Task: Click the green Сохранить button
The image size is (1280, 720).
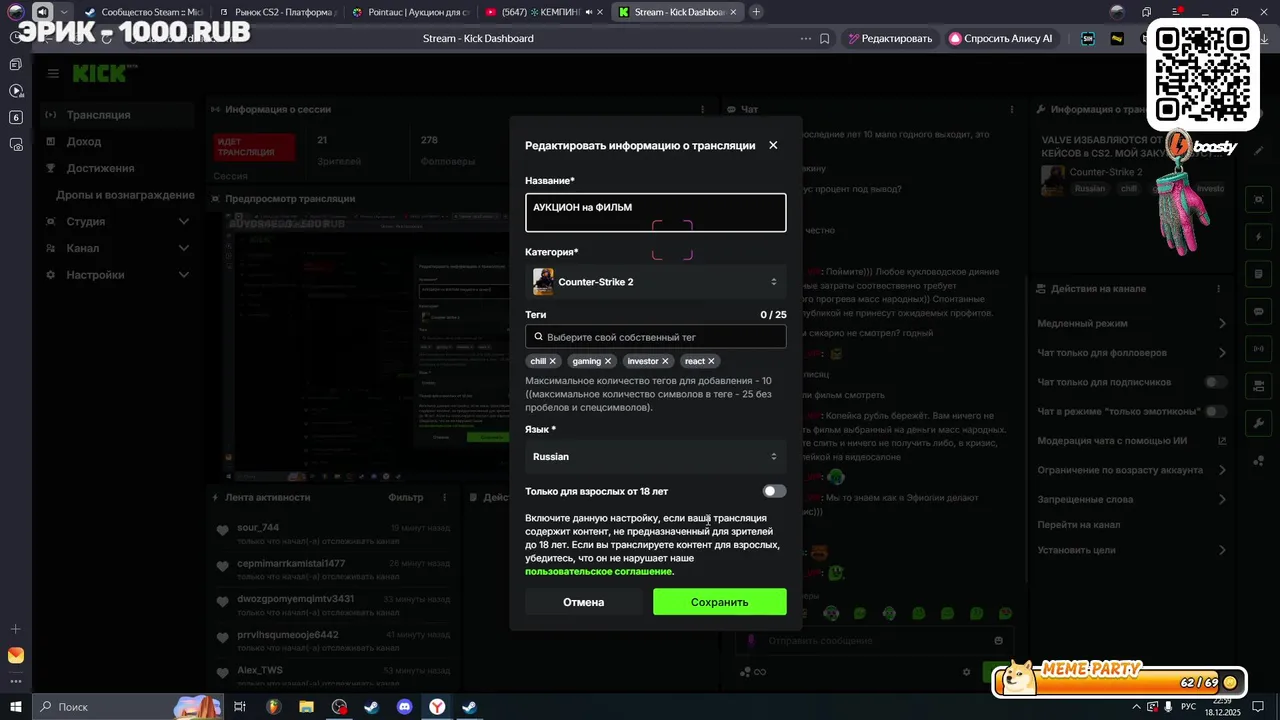Action: [720, 602]
